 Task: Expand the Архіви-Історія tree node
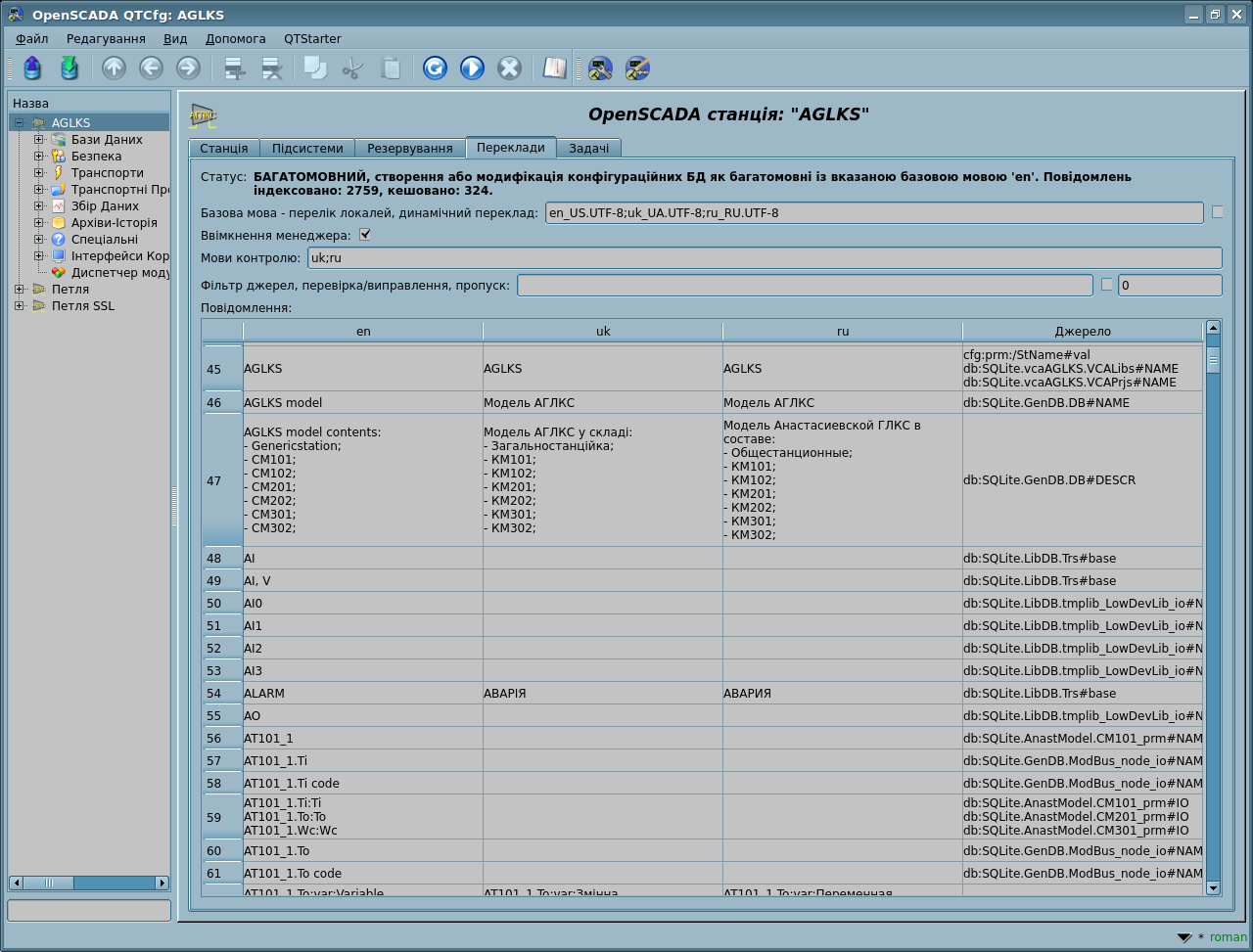pos(38,223)
